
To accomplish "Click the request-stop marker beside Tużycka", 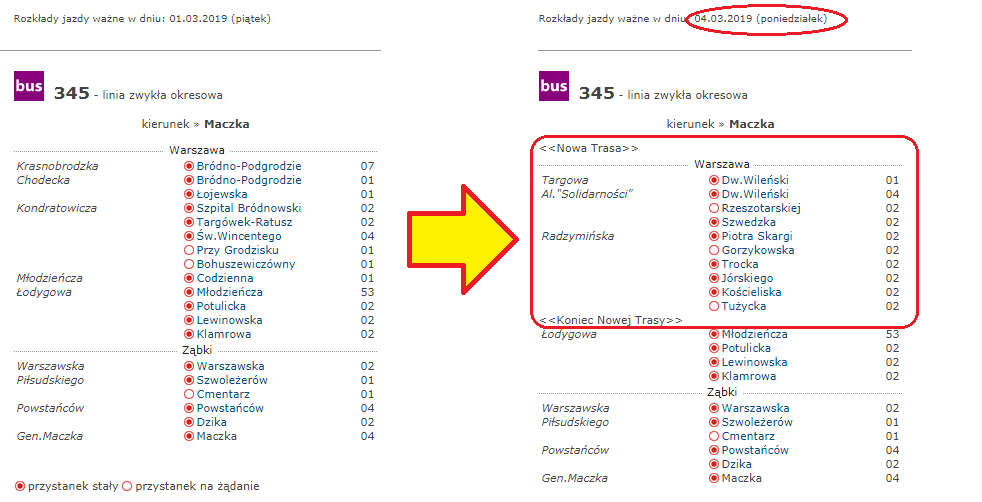I will coord(714,306).
